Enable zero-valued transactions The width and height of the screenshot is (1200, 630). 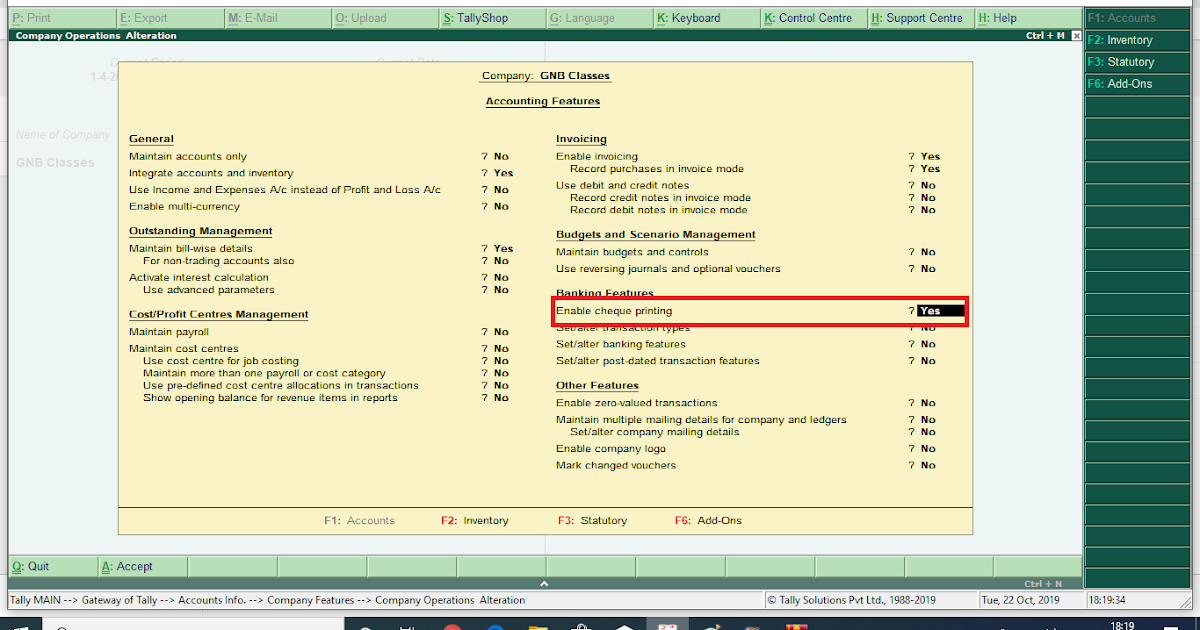click(926, 402)
